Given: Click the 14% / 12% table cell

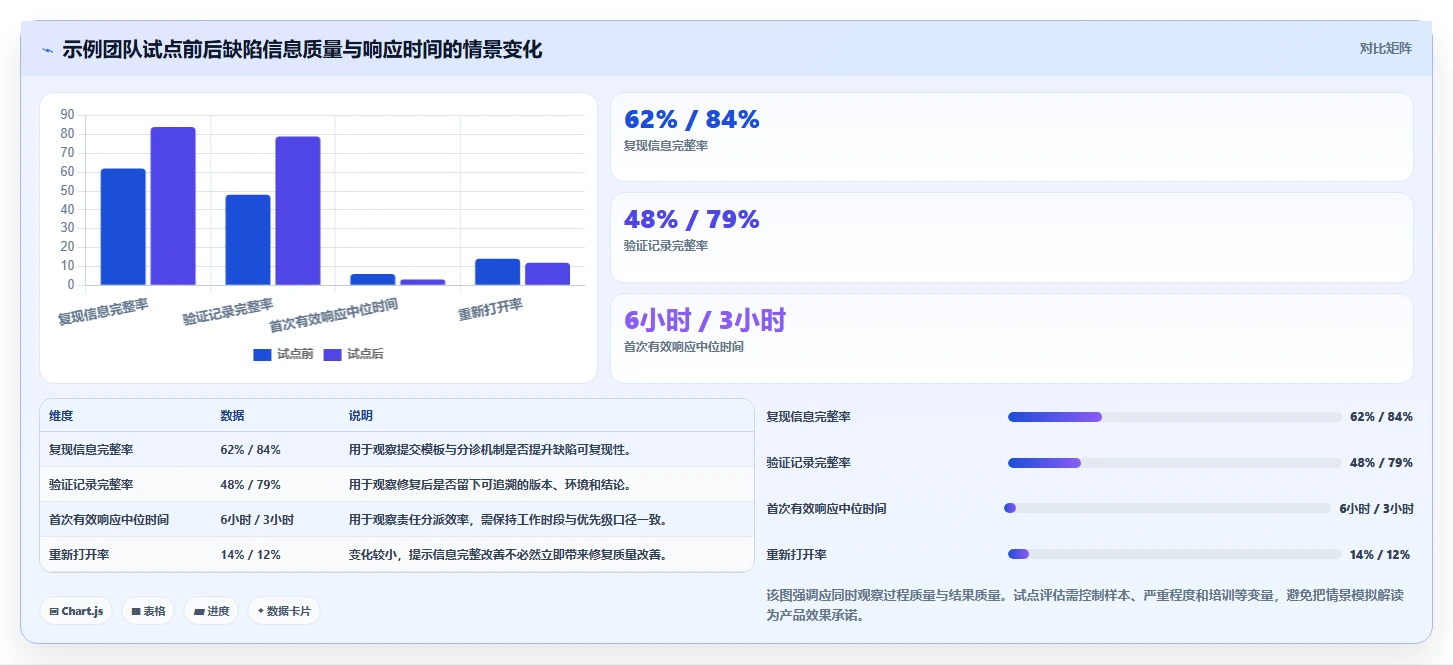Looking at the screenshot, I should 251,554.
